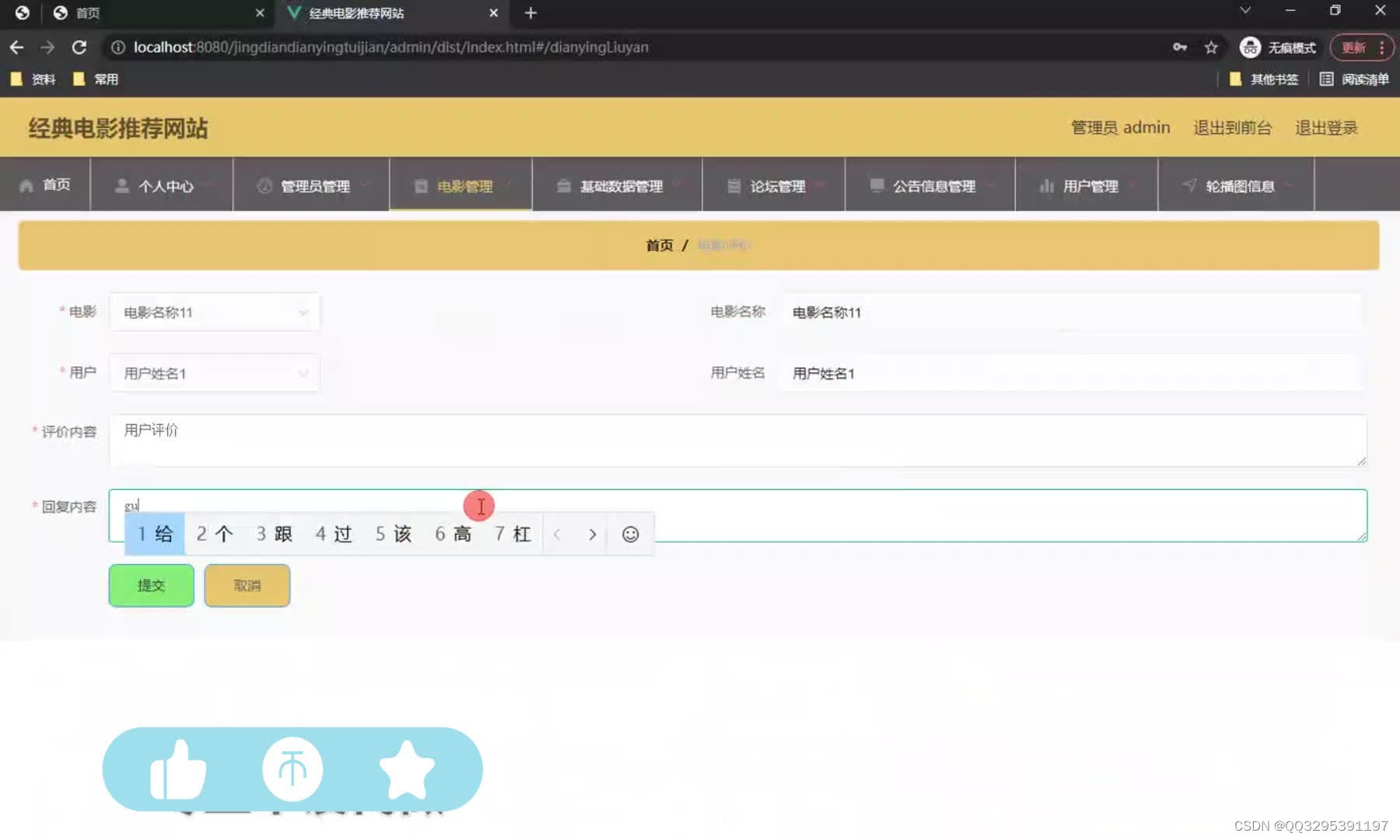Click the 退出到前台 link
The image size is (1400, 840).
point(1233,128)
